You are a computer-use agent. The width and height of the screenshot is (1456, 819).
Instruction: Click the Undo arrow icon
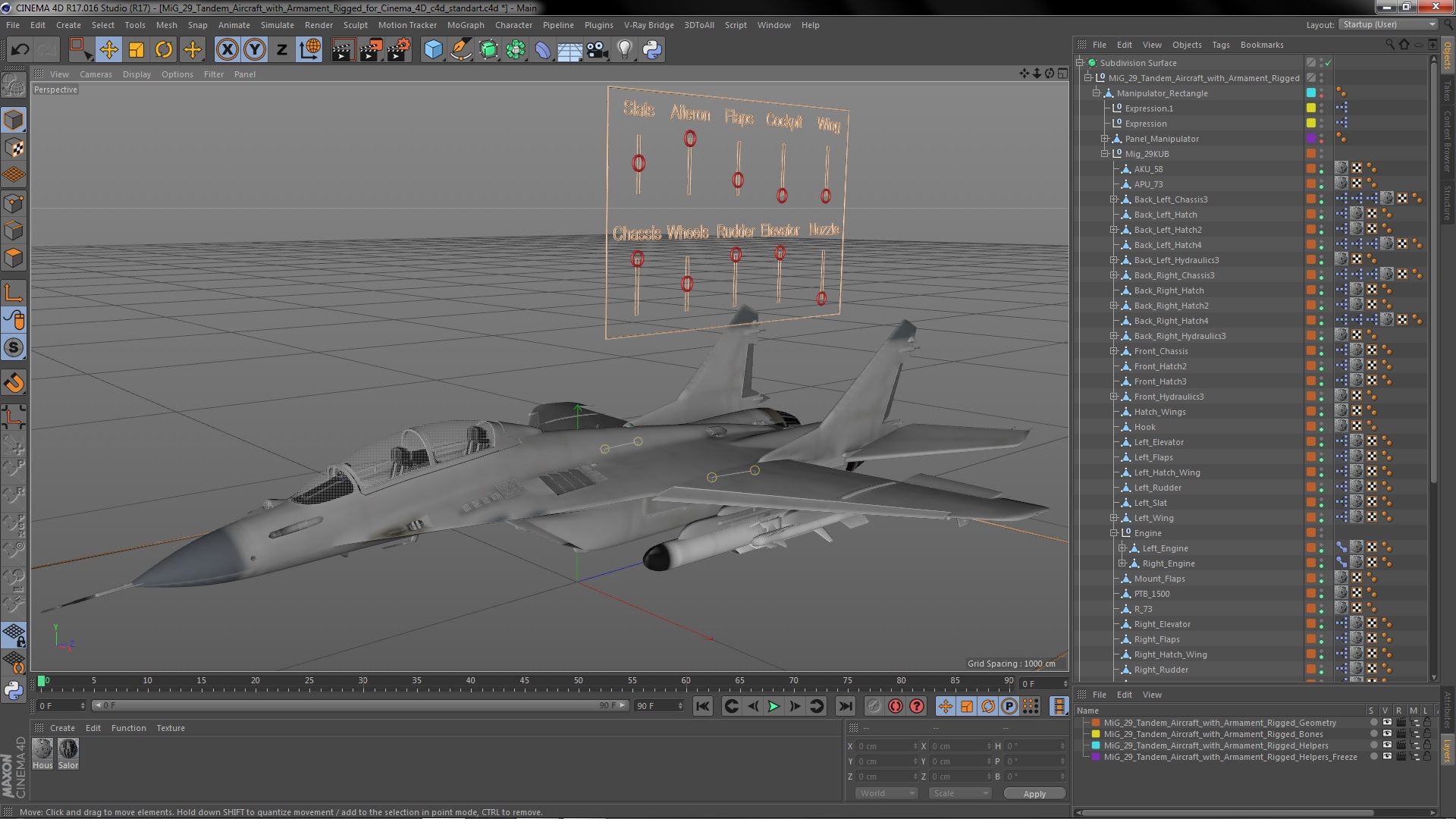pyautogui.click(x=20, y=50)
